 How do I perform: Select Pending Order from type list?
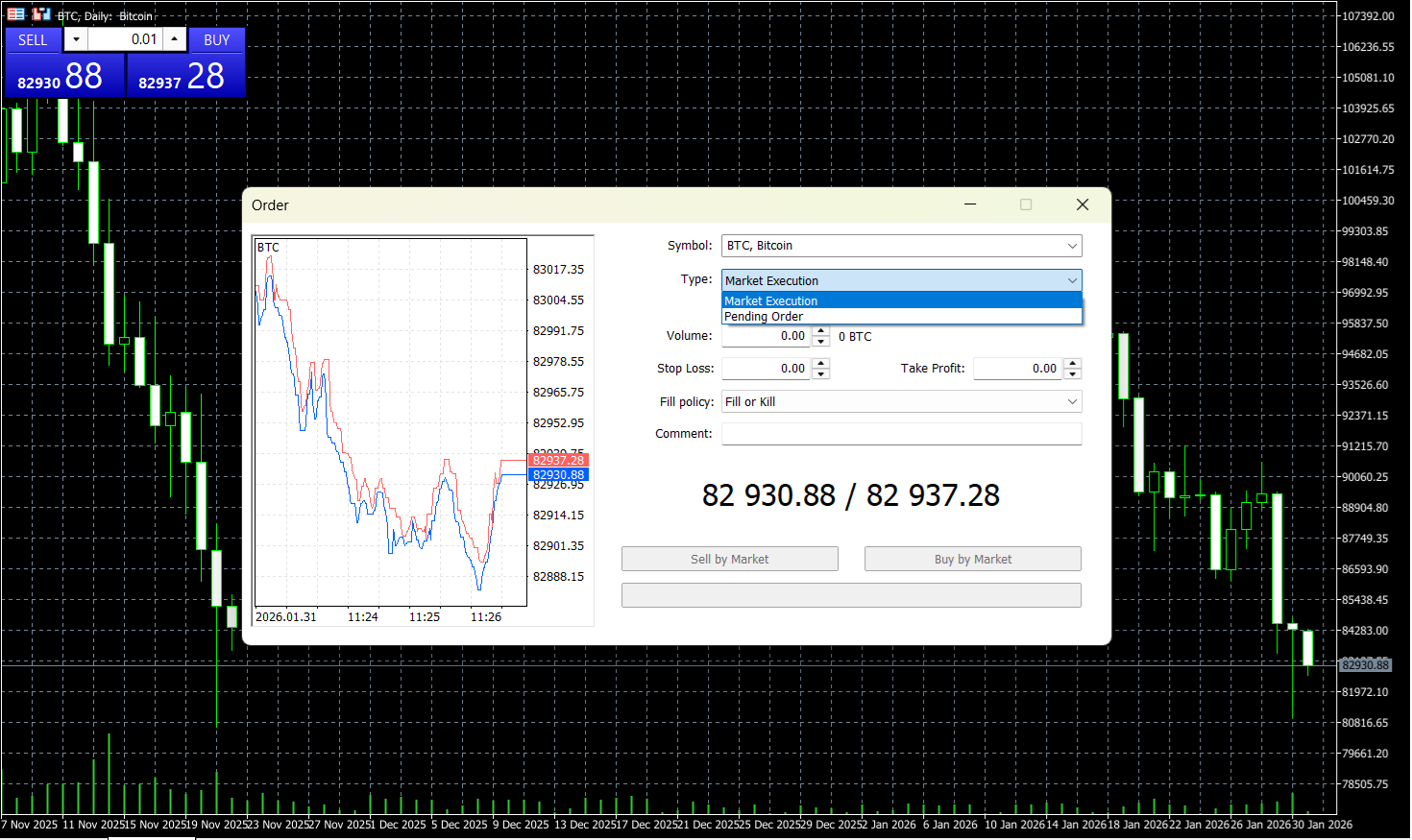pos(901,316)
